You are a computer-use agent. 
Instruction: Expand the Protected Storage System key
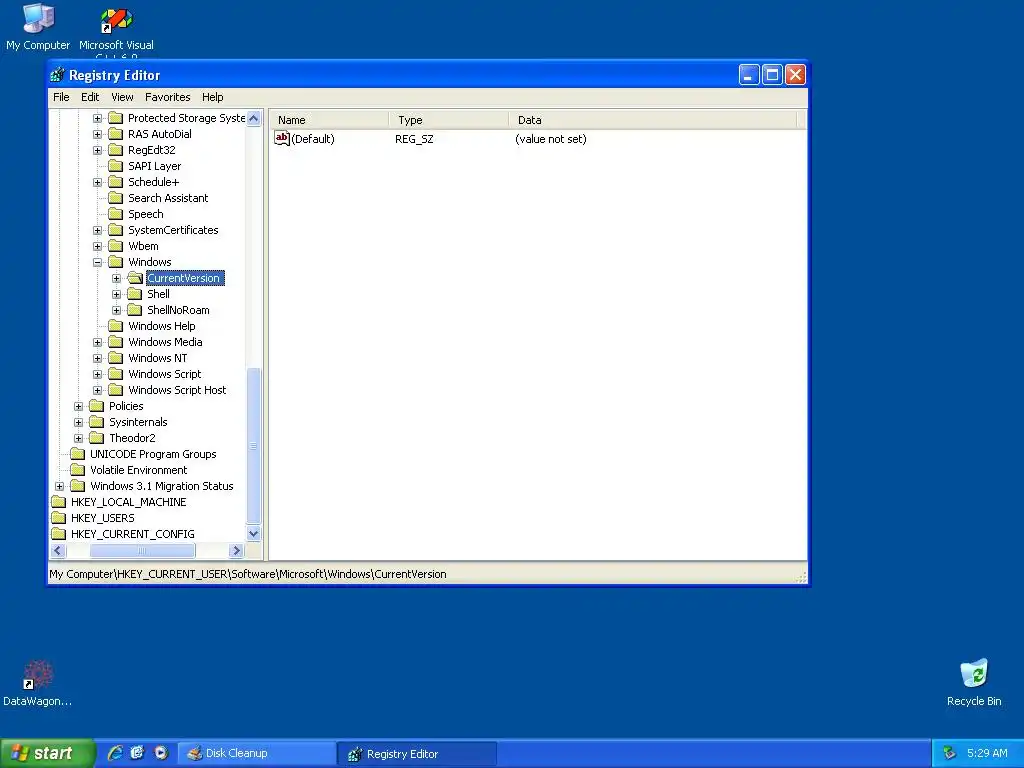[97, 118]
